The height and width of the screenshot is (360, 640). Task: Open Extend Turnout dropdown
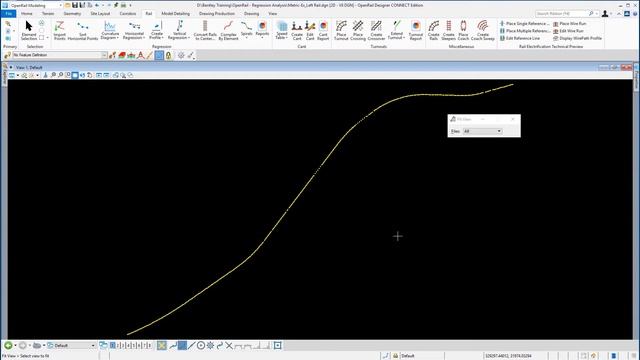(x=396, y=31)
